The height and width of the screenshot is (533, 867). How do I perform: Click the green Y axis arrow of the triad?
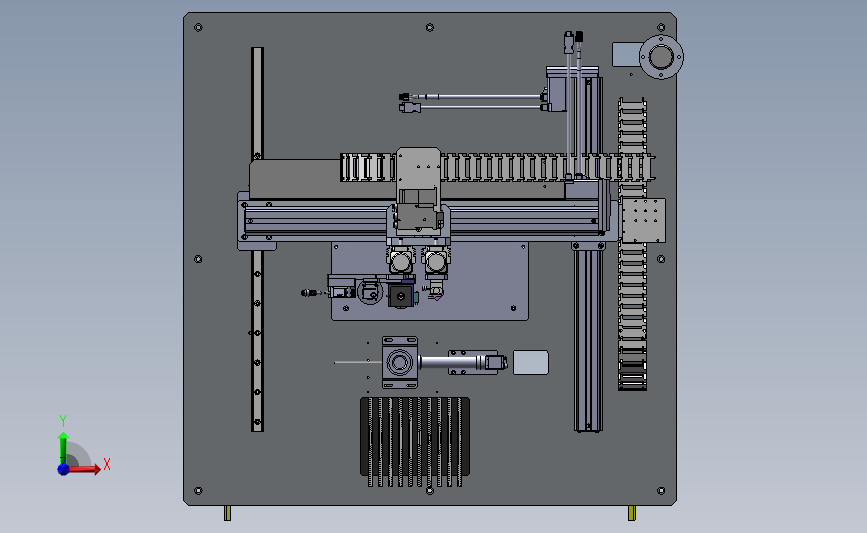click(x=63, y=448)
